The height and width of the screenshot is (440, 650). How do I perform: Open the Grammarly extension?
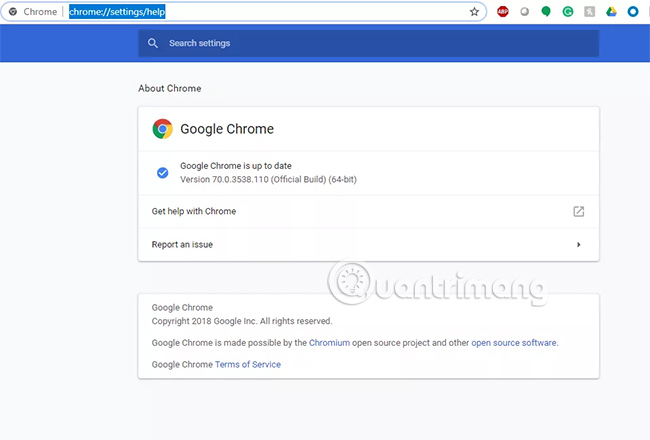[x=568, y=12]
